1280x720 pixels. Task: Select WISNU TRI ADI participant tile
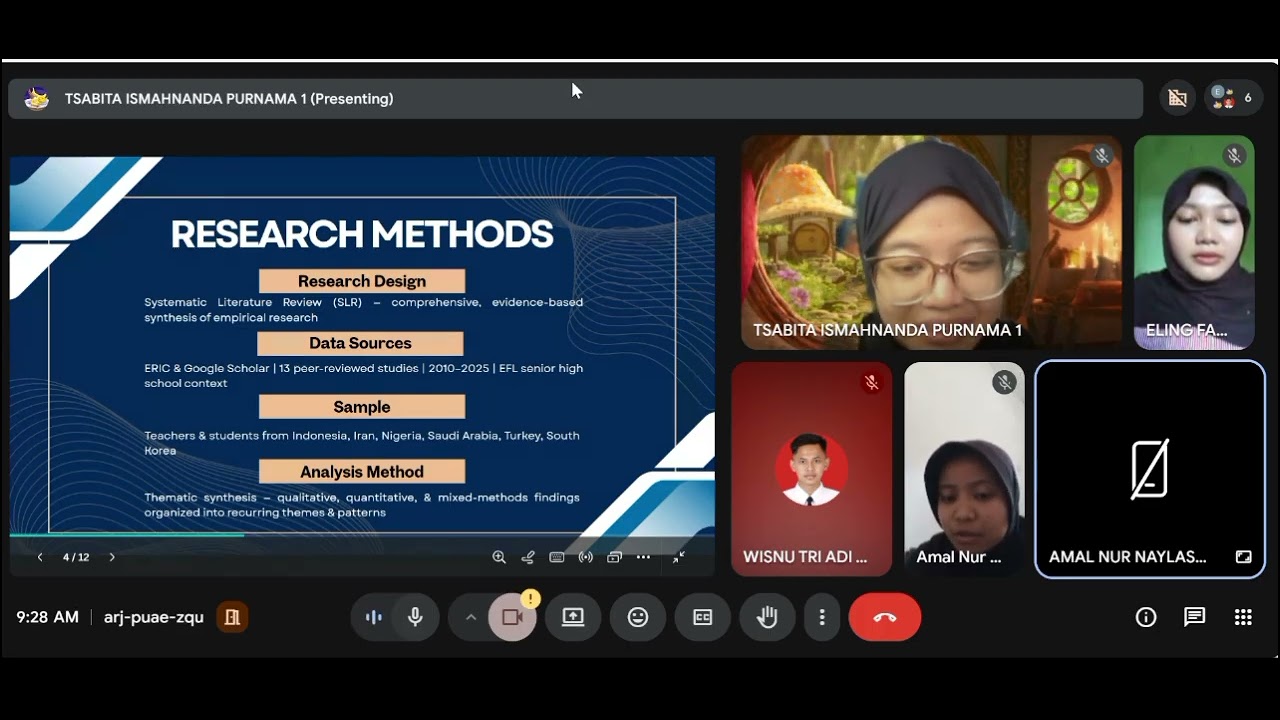[x=811, y=469]
